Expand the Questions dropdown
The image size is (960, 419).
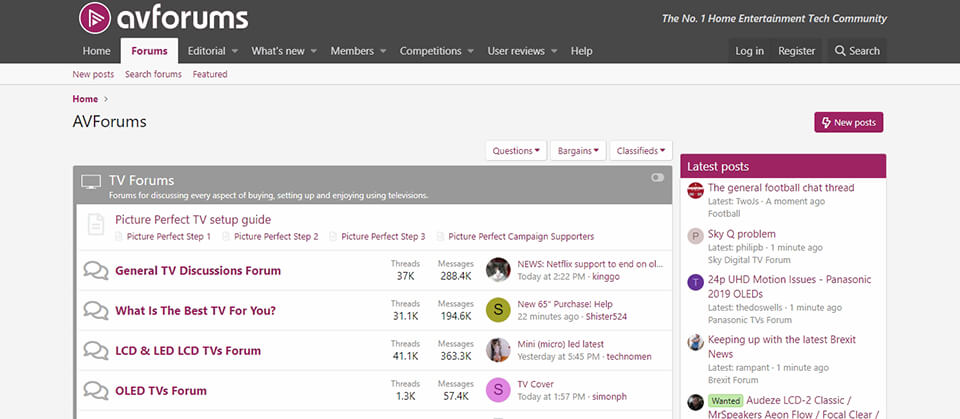click(x=516, y=150)
